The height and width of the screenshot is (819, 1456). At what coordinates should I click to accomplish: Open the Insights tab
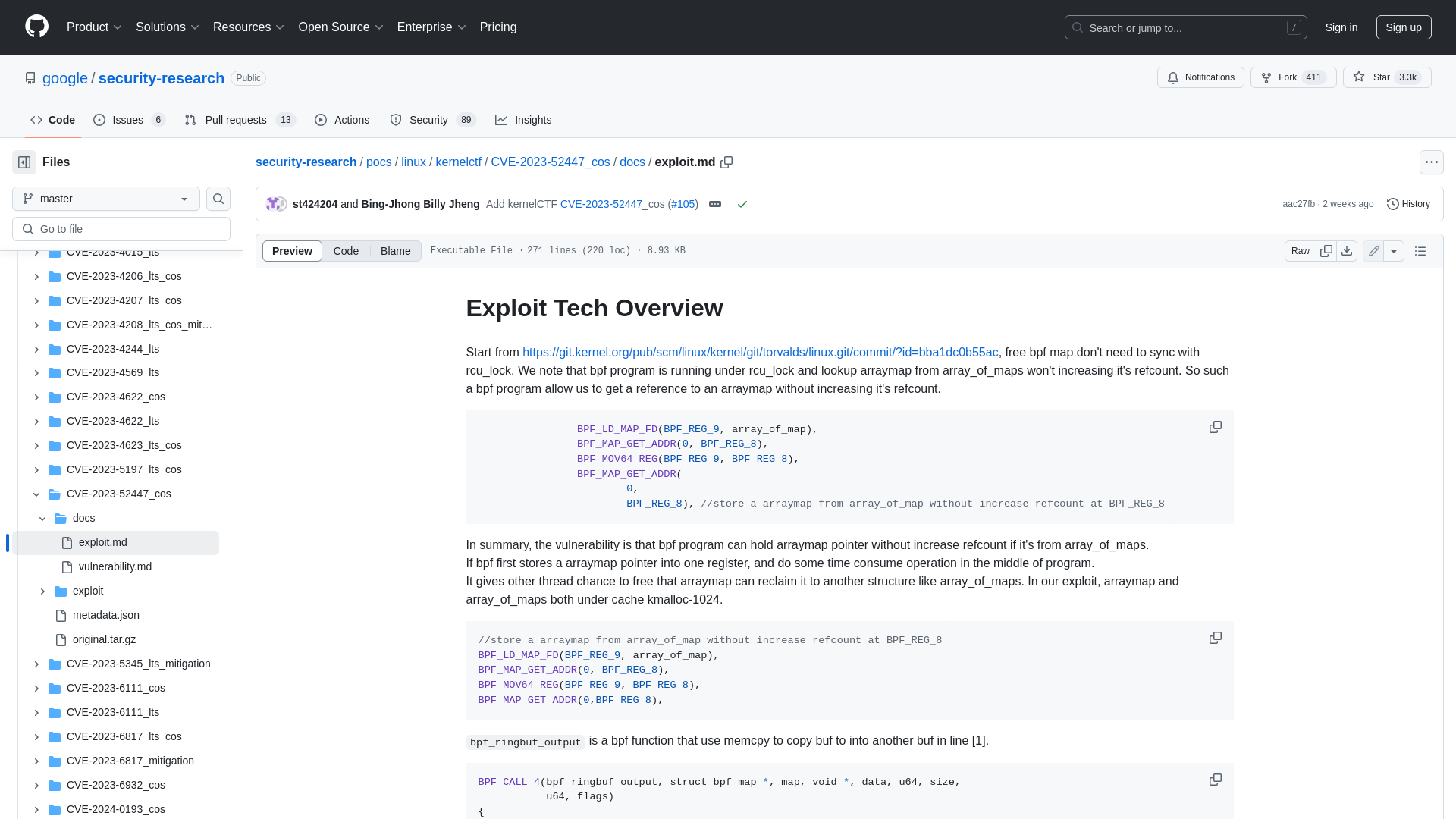coord(523,120)
